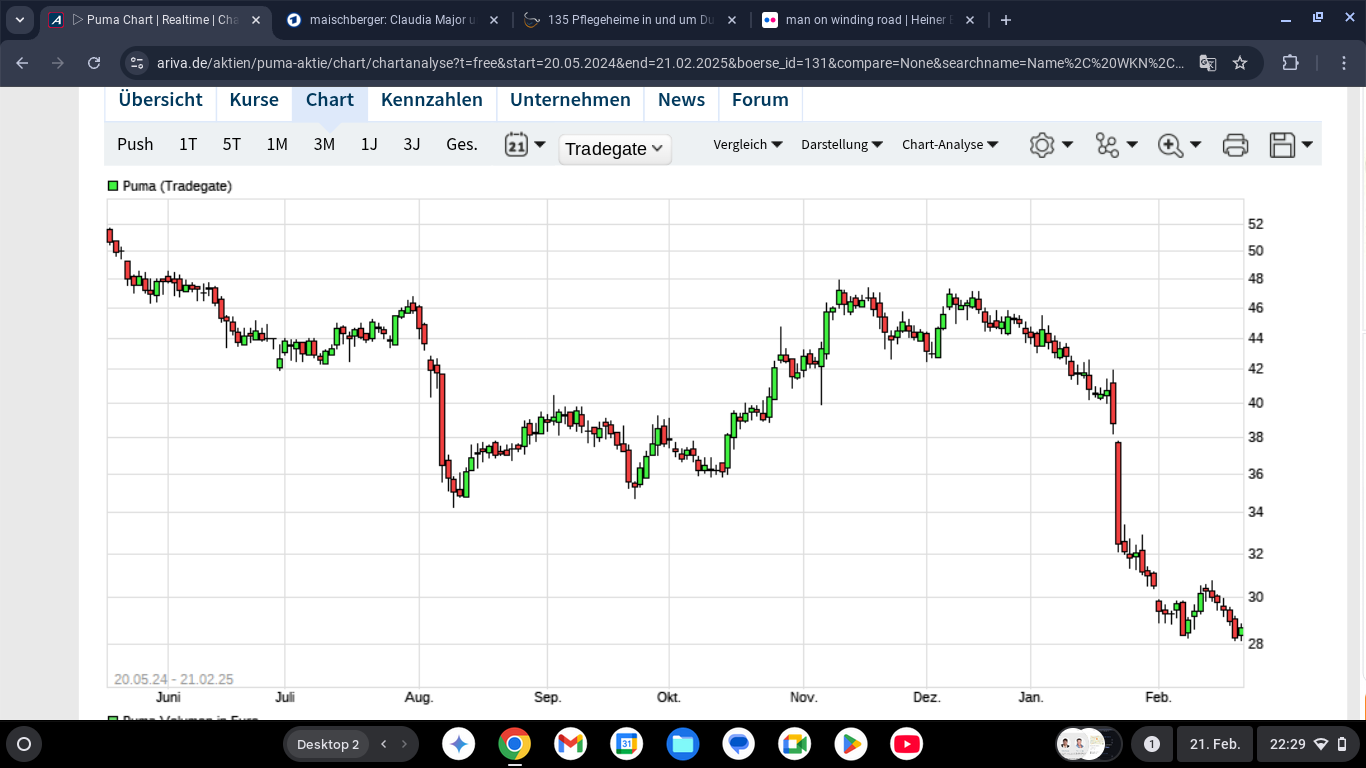This screenshot has height=768, width=1366.
Task: Launch Gemini from the shelf
Action: click(x=460, y=744)
